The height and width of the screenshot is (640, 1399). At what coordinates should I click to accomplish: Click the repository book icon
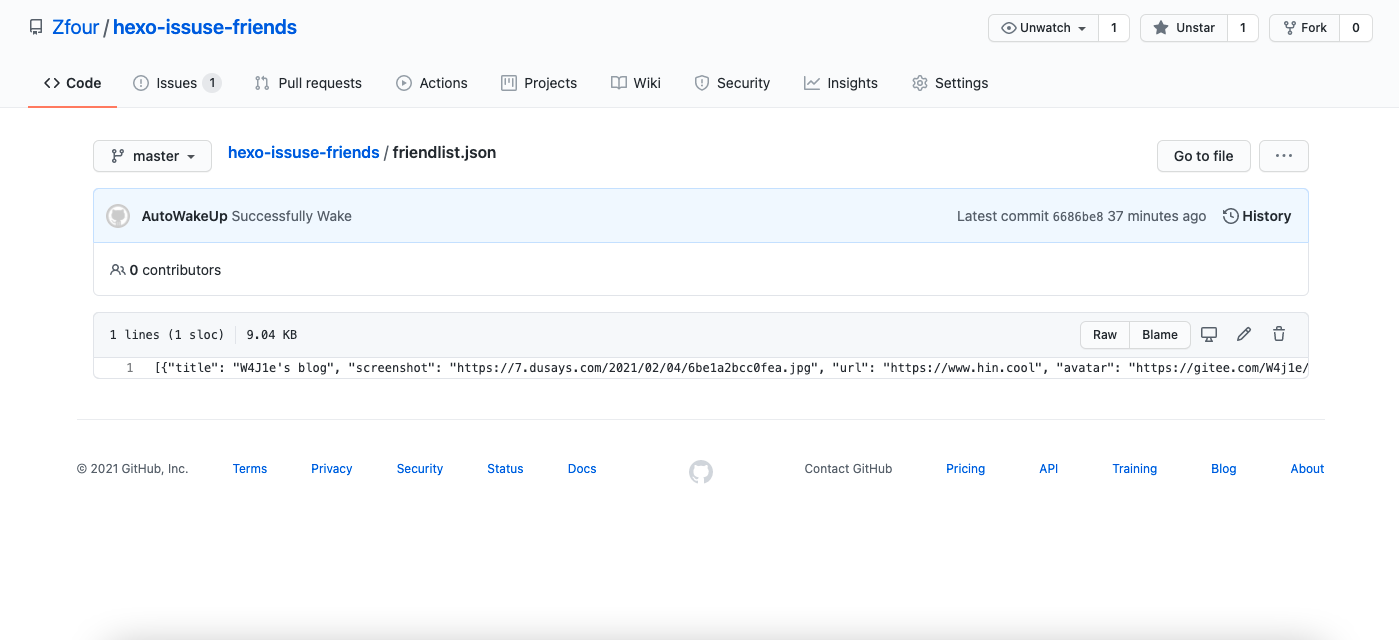coord(36,28)
